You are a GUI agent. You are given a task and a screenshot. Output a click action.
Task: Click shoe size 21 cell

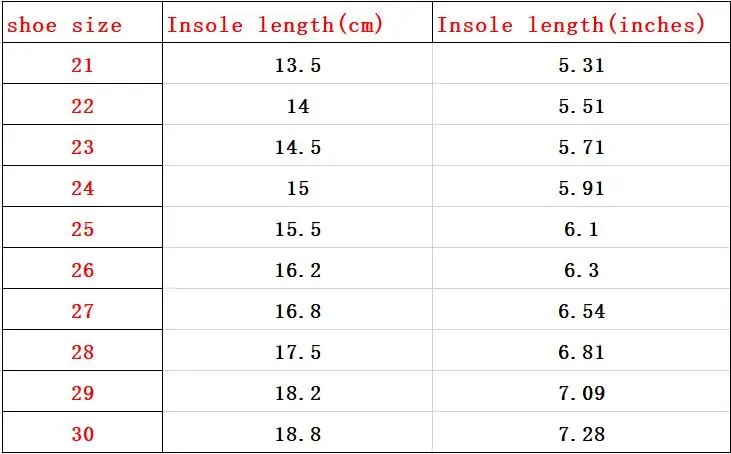coord(83,64)
